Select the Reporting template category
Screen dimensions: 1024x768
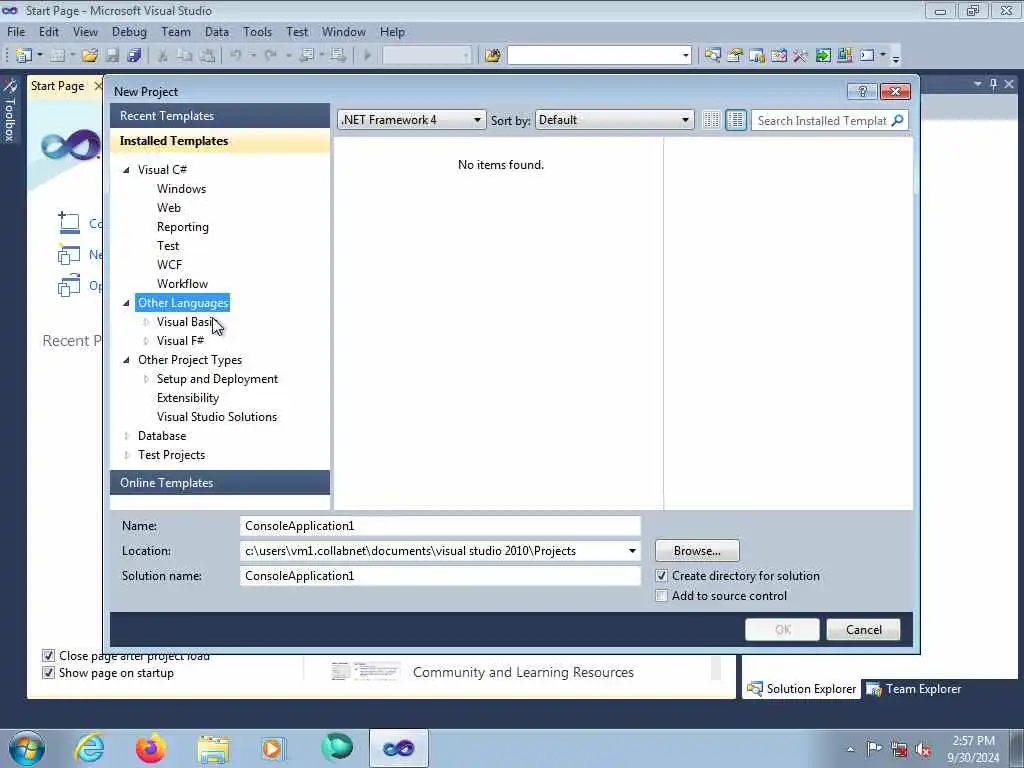tap(183, 227)
